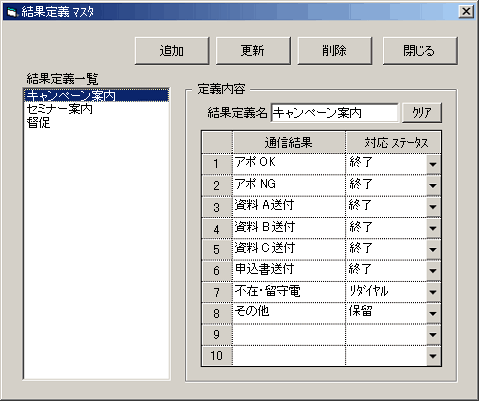The height and width of the screenshot is (401, 479).
Task: Click the empty 通信結果 cell in row 9
Action: tap(289, 335)
